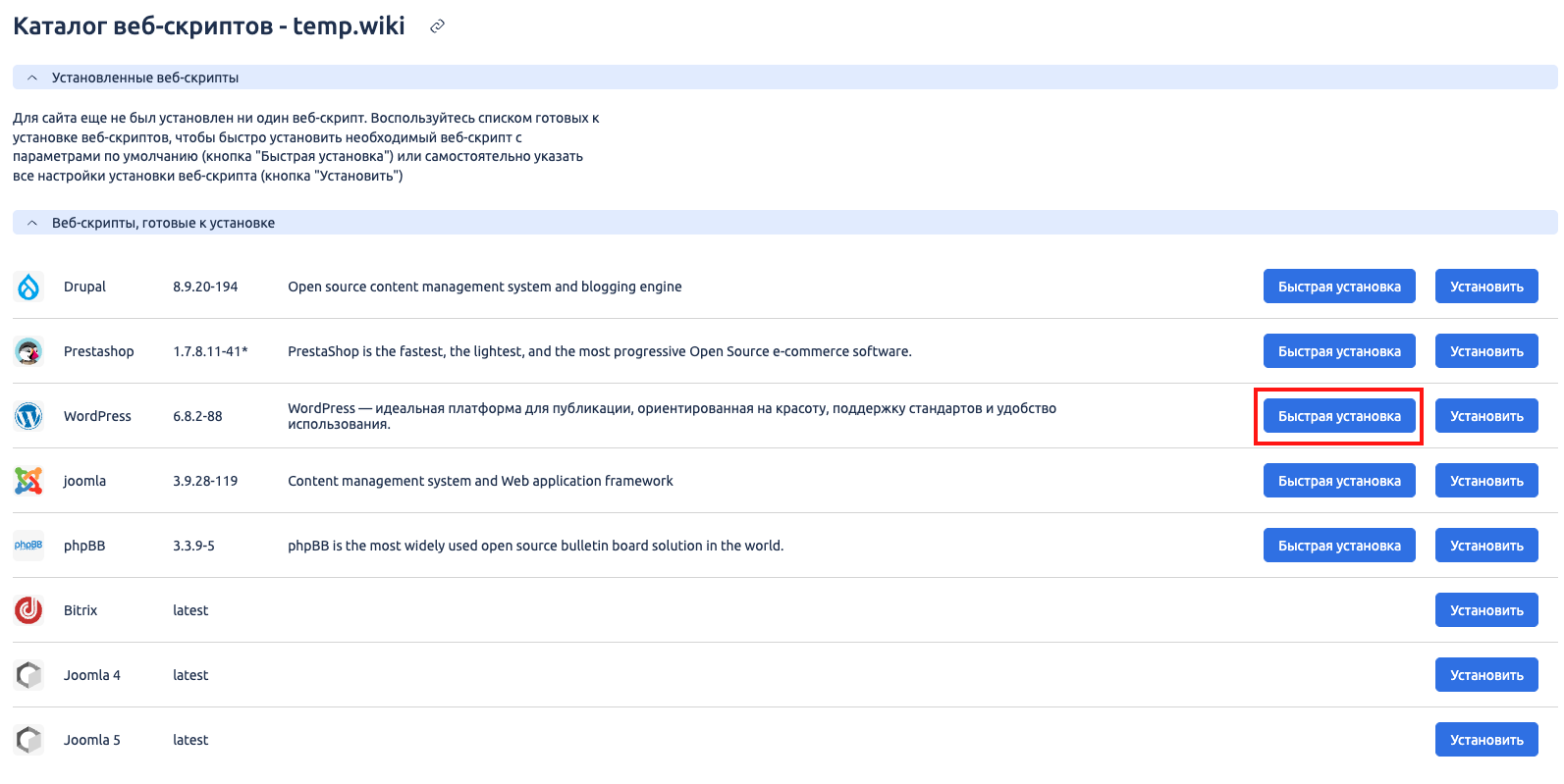Install WordPress using the Установить button
This screenshot has width=1564, height=784.
(x=1486, y=416)
